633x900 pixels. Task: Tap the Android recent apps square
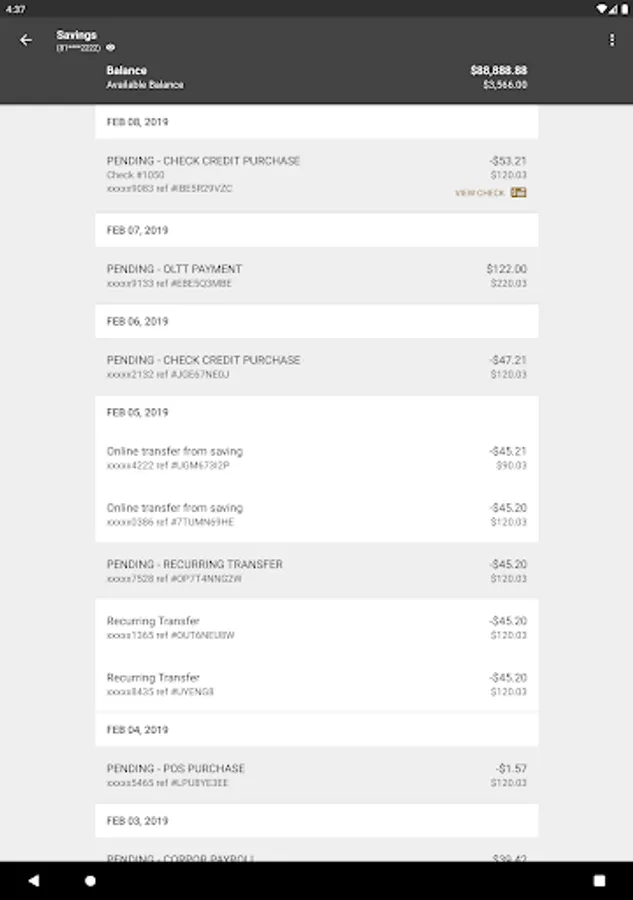(x=599, y=881)
